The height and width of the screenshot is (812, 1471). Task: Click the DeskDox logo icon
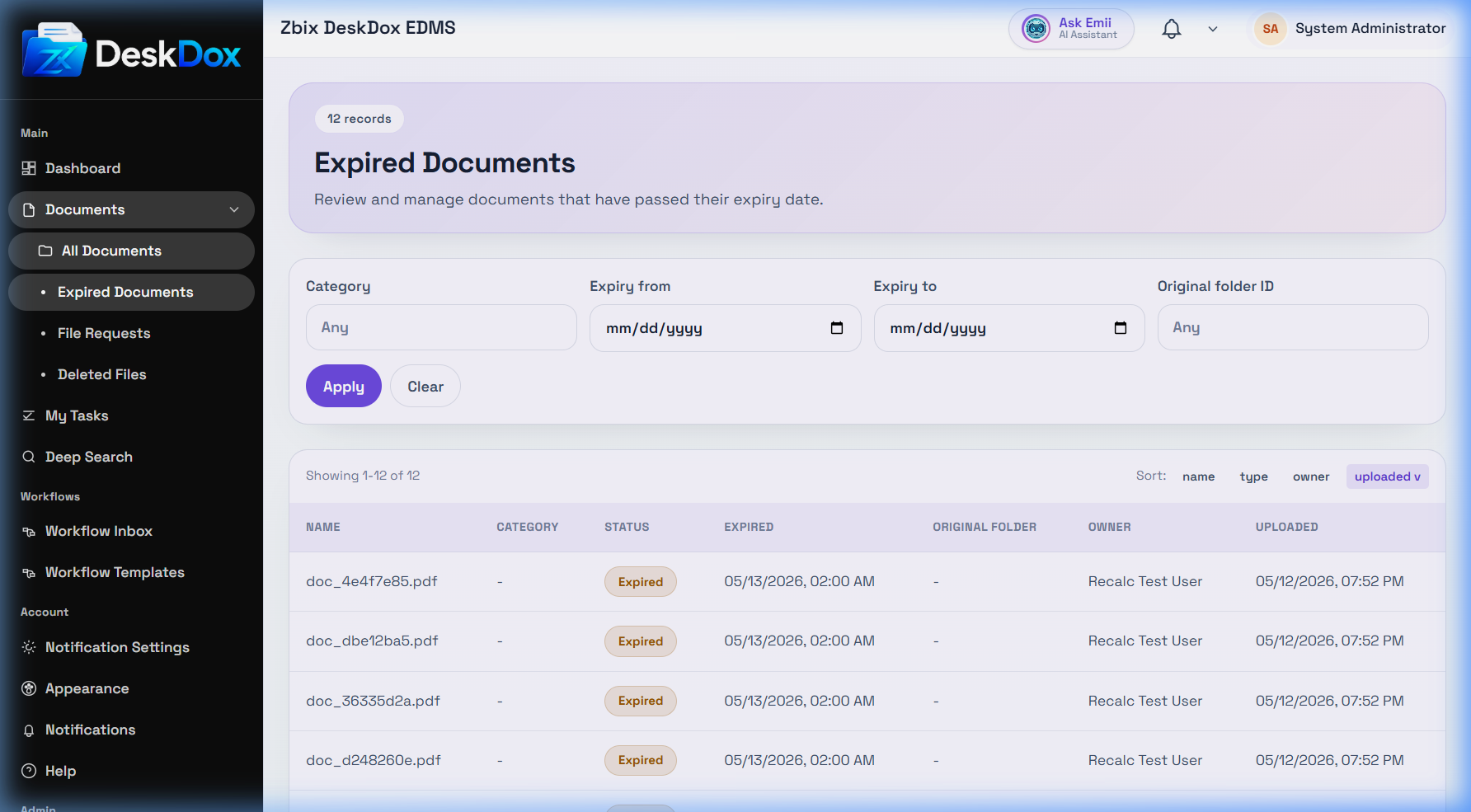pos(54,50)
